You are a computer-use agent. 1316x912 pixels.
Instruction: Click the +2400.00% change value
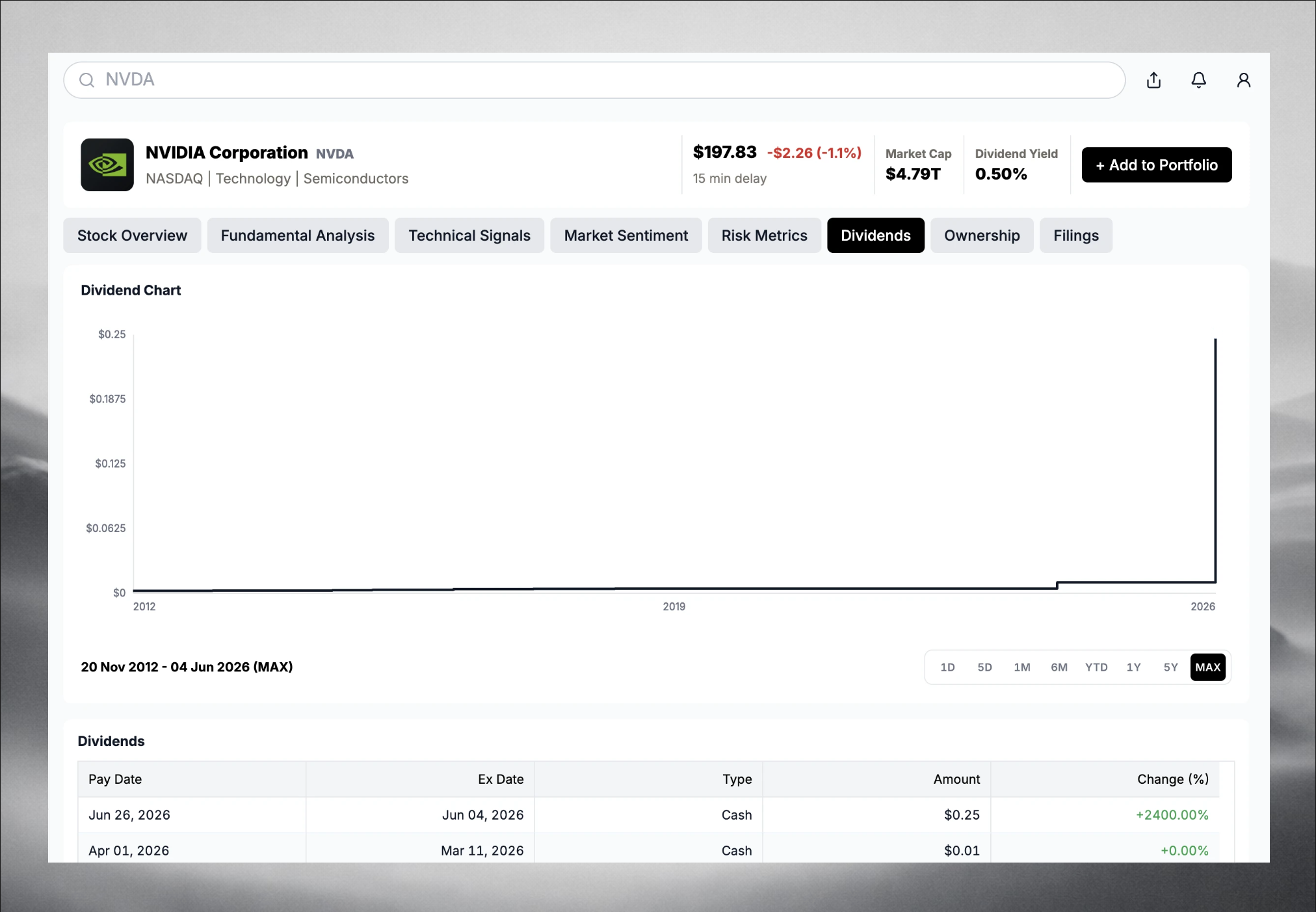click(x=1172, y=815)
